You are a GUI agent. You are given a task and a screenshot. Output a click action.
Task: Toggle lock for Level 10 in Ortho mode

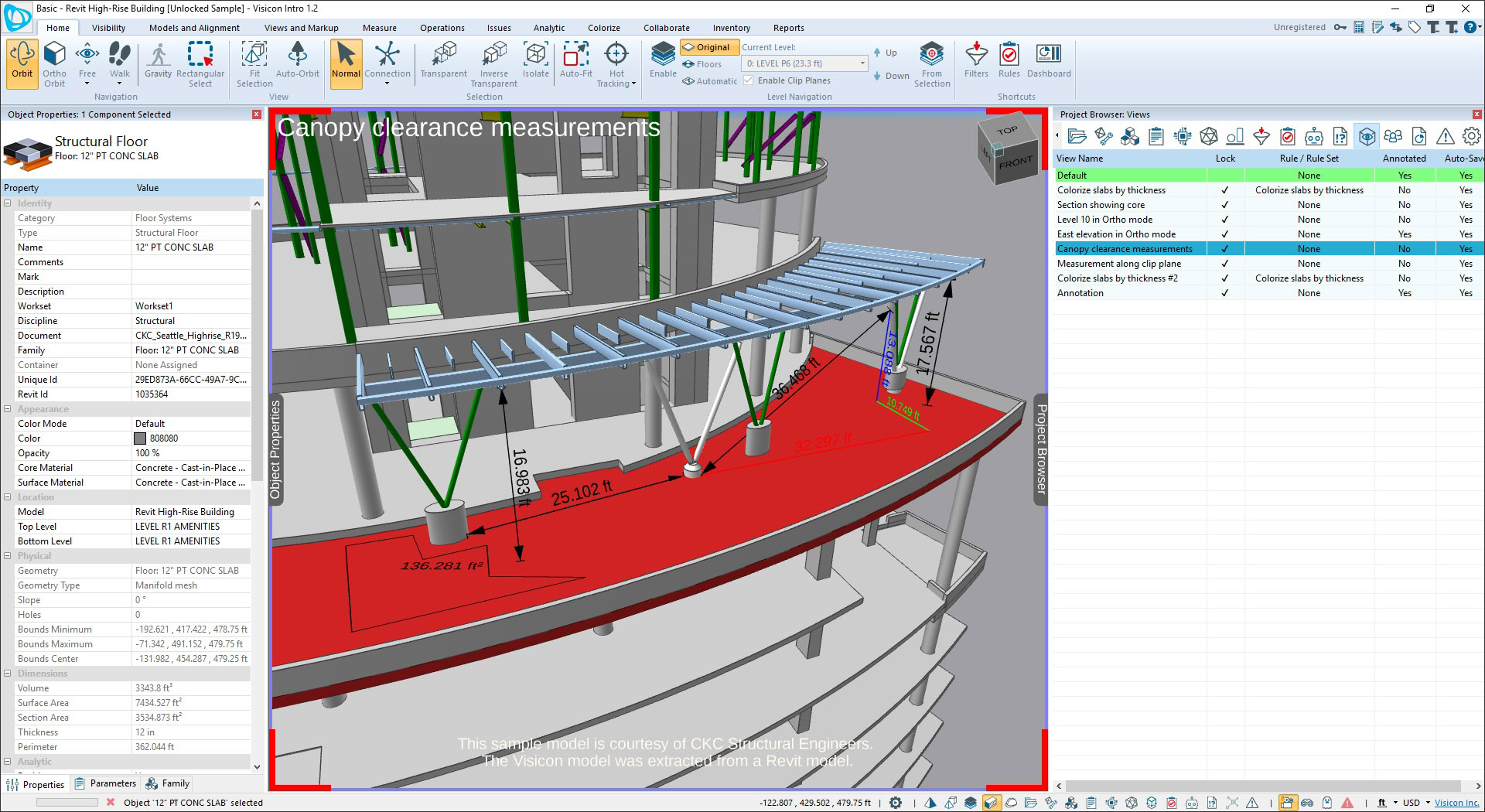coord(1225,220)
